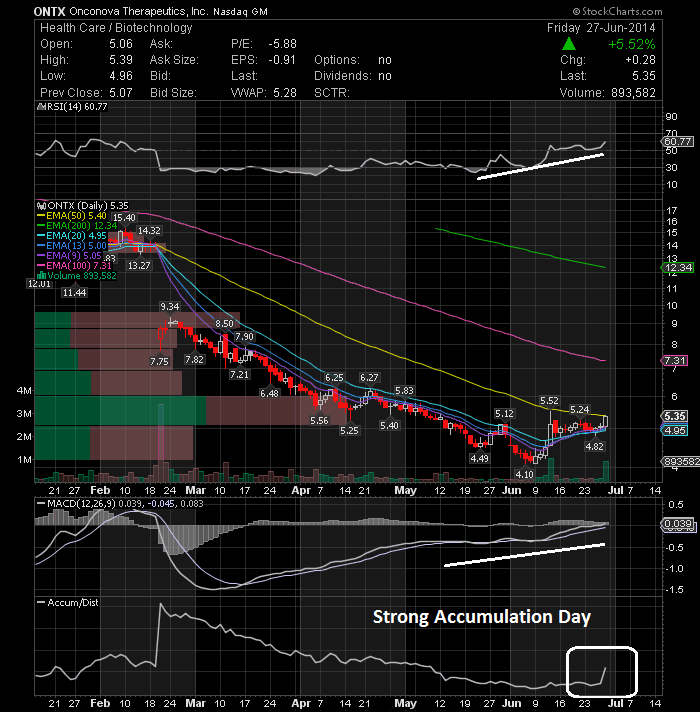Click the 7.31 tag on the price axis
This screenshot has height=712, width=700.
tap(675, 361)
